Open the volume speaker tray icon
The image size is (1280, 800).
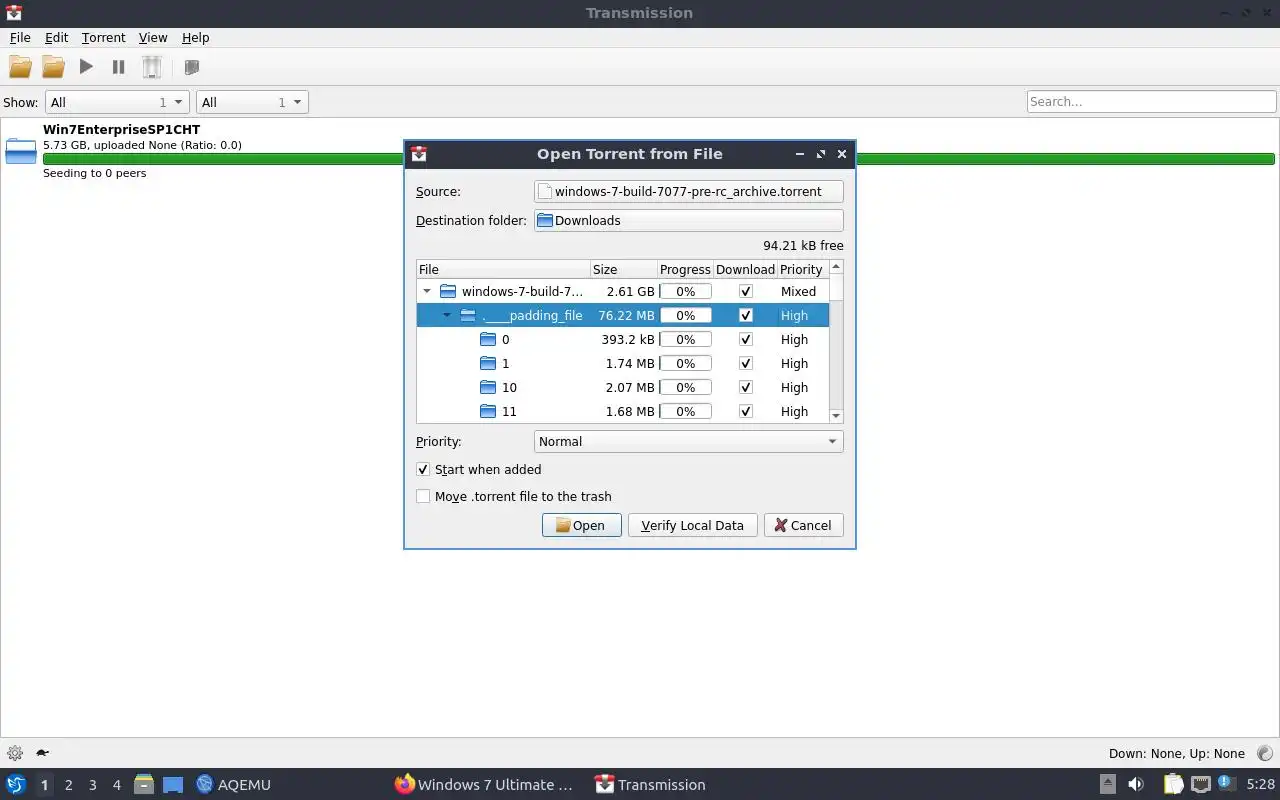1136,784
